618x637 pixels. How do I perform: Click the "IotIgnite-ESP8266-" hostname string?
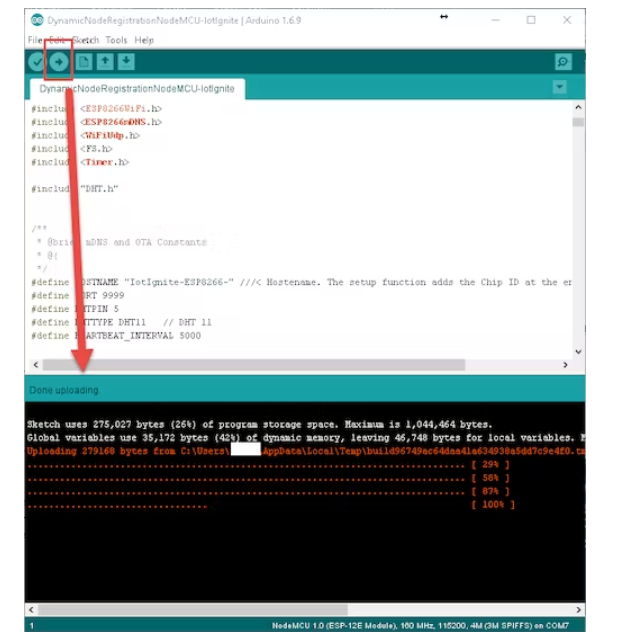pyautogui.click(x=179, y=282)
